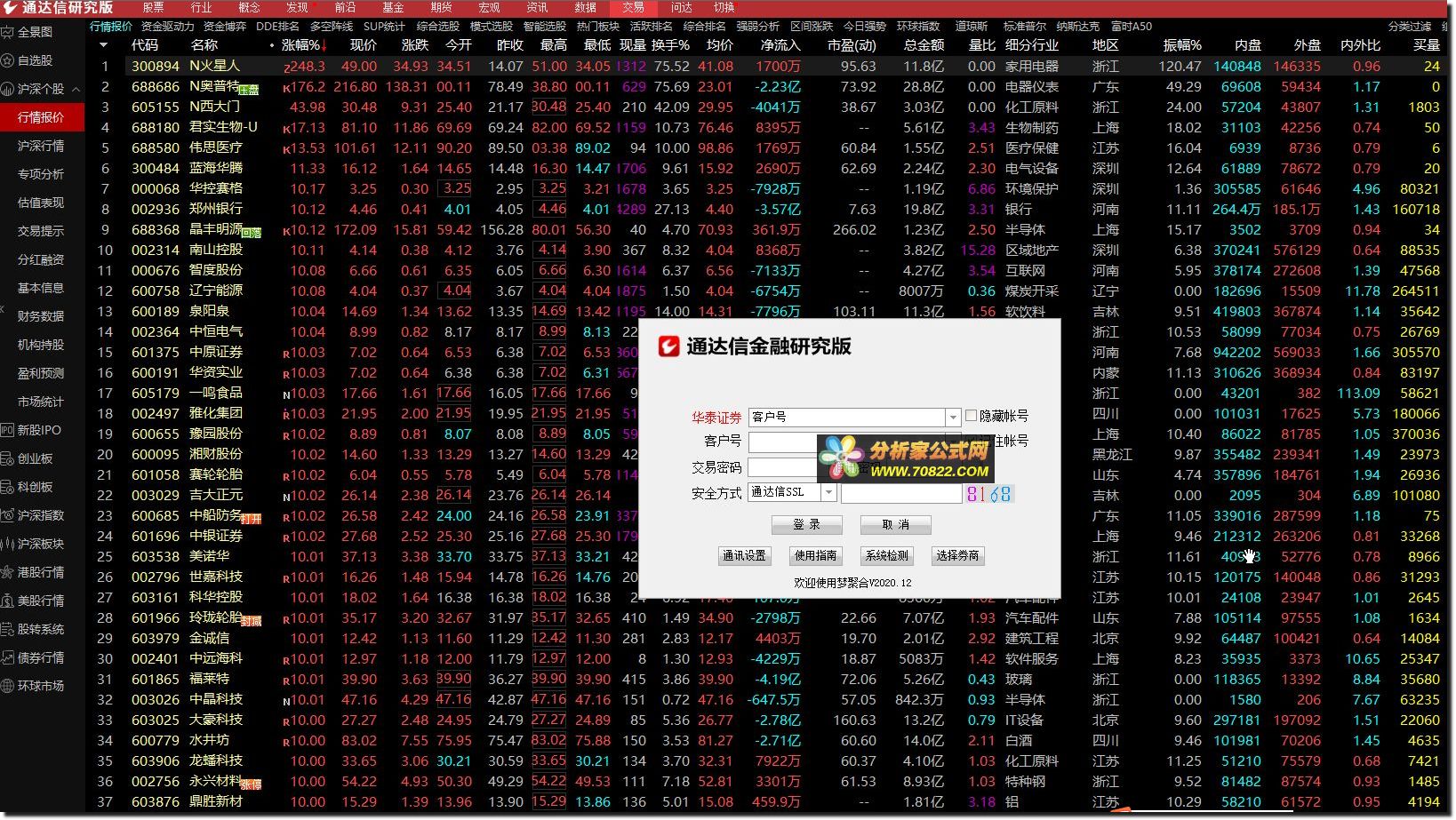Open the 行业 top menu
The height and width of the screenshot is (820, 1456).
201,7
